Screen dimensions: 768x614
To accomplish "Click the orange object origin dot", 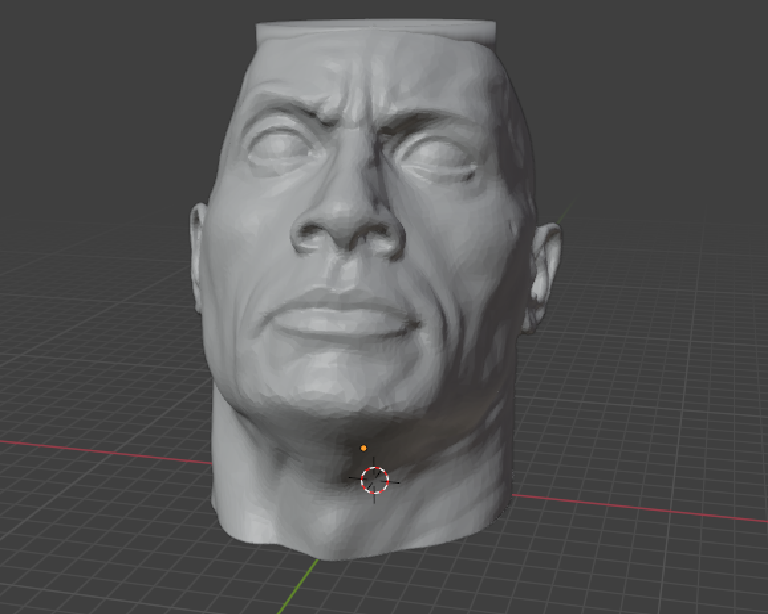I will click(x=363, y=448).
